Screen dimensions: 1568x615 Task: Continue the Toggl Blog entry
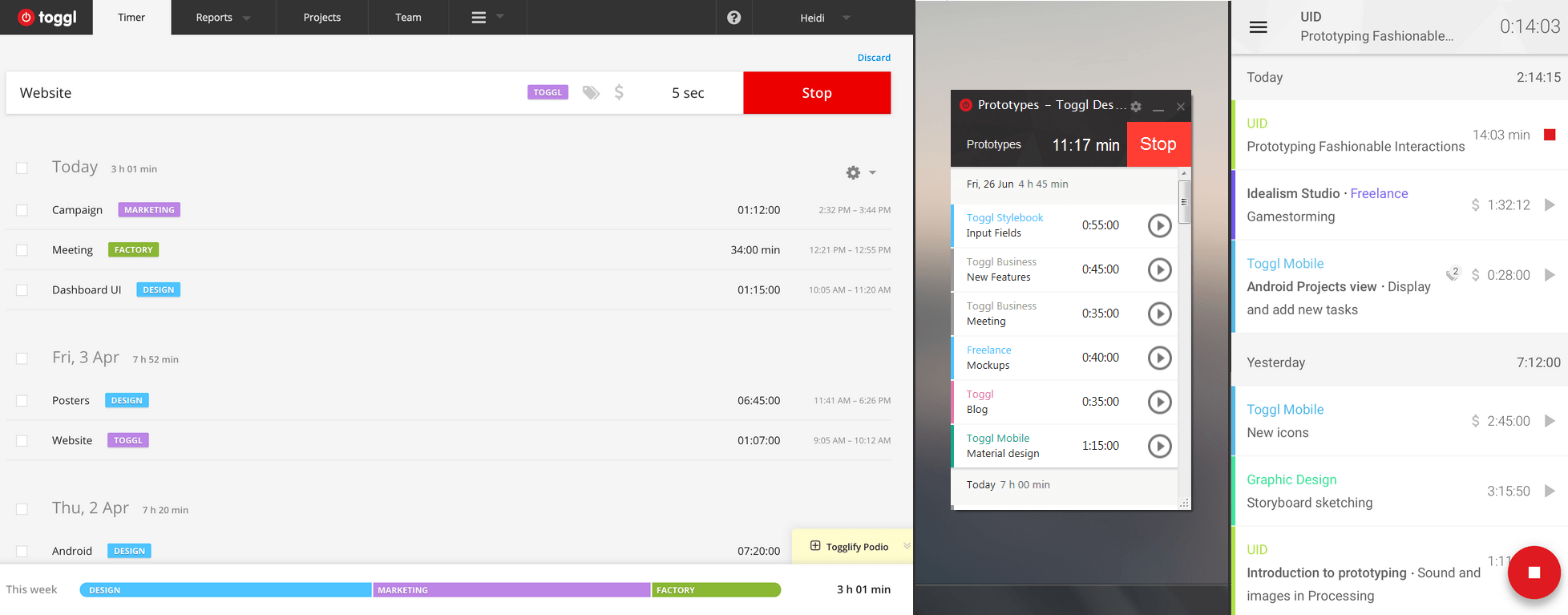(x=1159, y=403)
